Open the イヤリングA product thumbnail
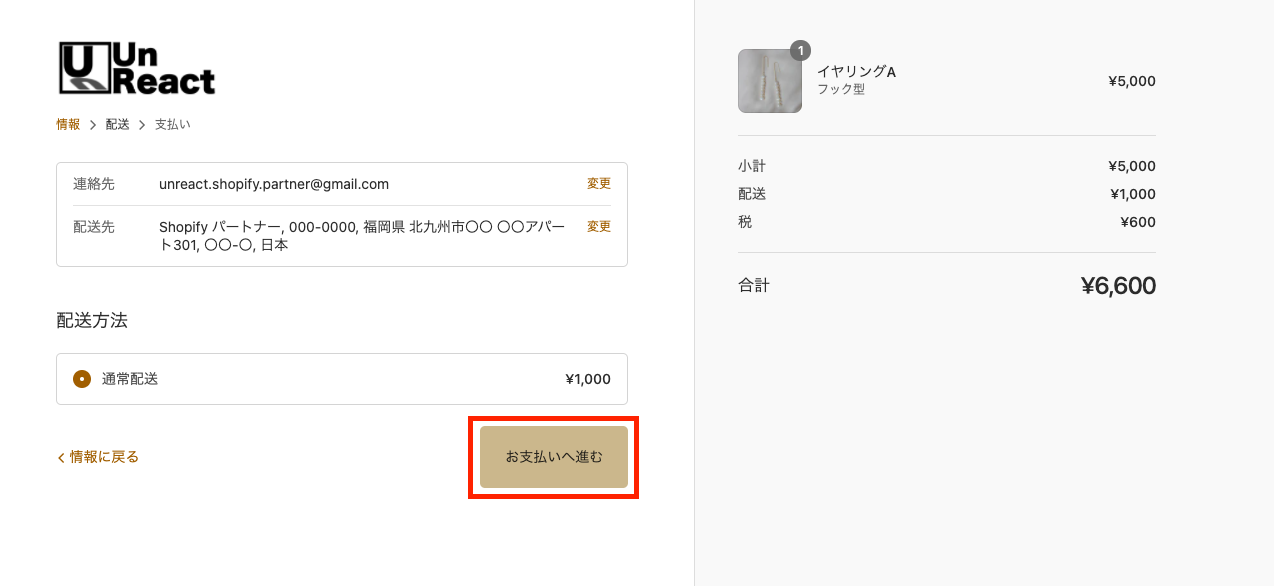This screenshot has width=1274, height=586. 770,81
